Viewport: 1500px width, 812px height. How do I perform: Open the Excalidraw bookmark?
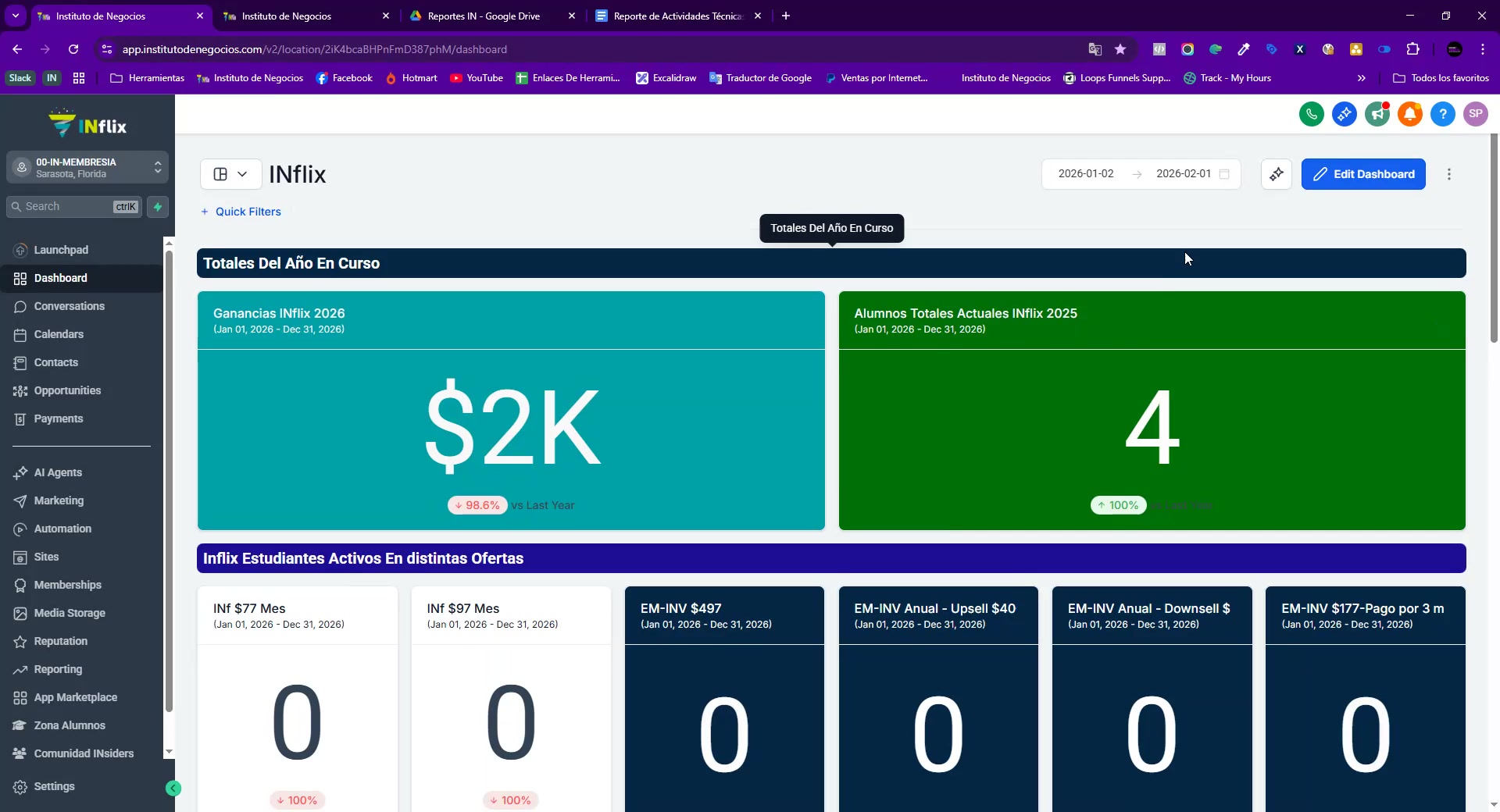666,78
